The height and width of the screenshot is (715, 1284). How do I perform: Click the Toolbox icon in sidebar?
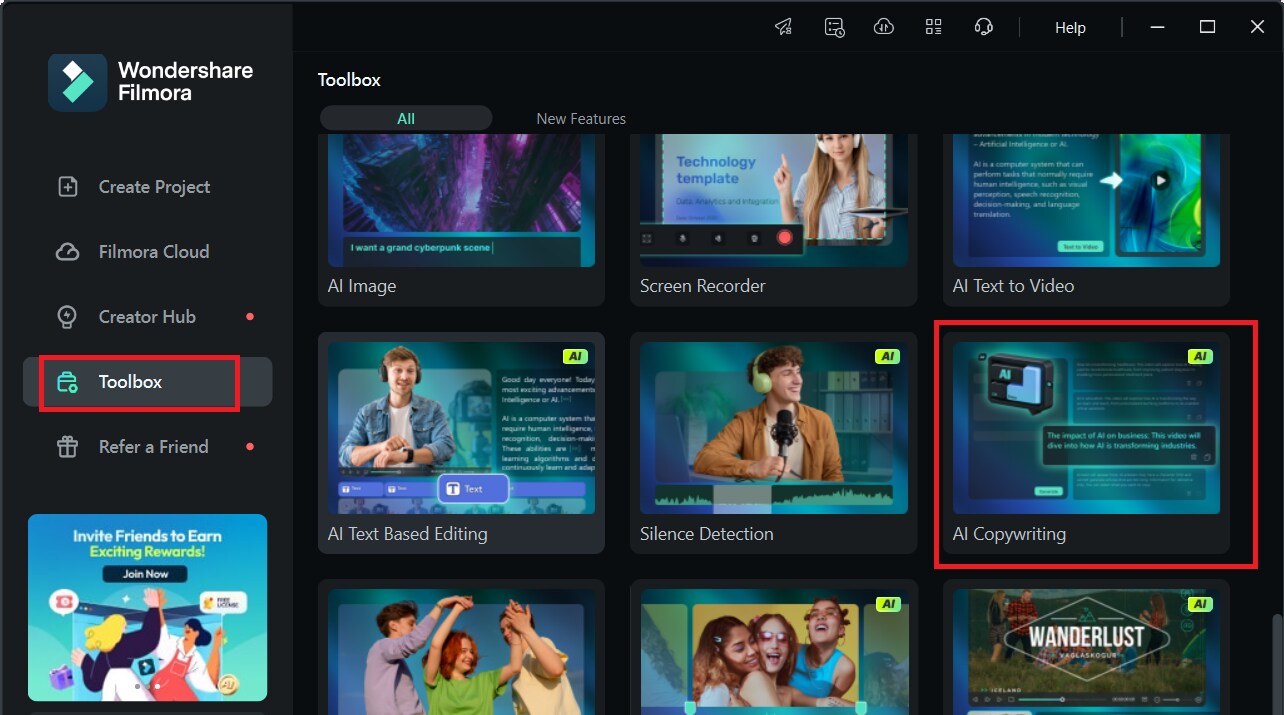[67, 382]
